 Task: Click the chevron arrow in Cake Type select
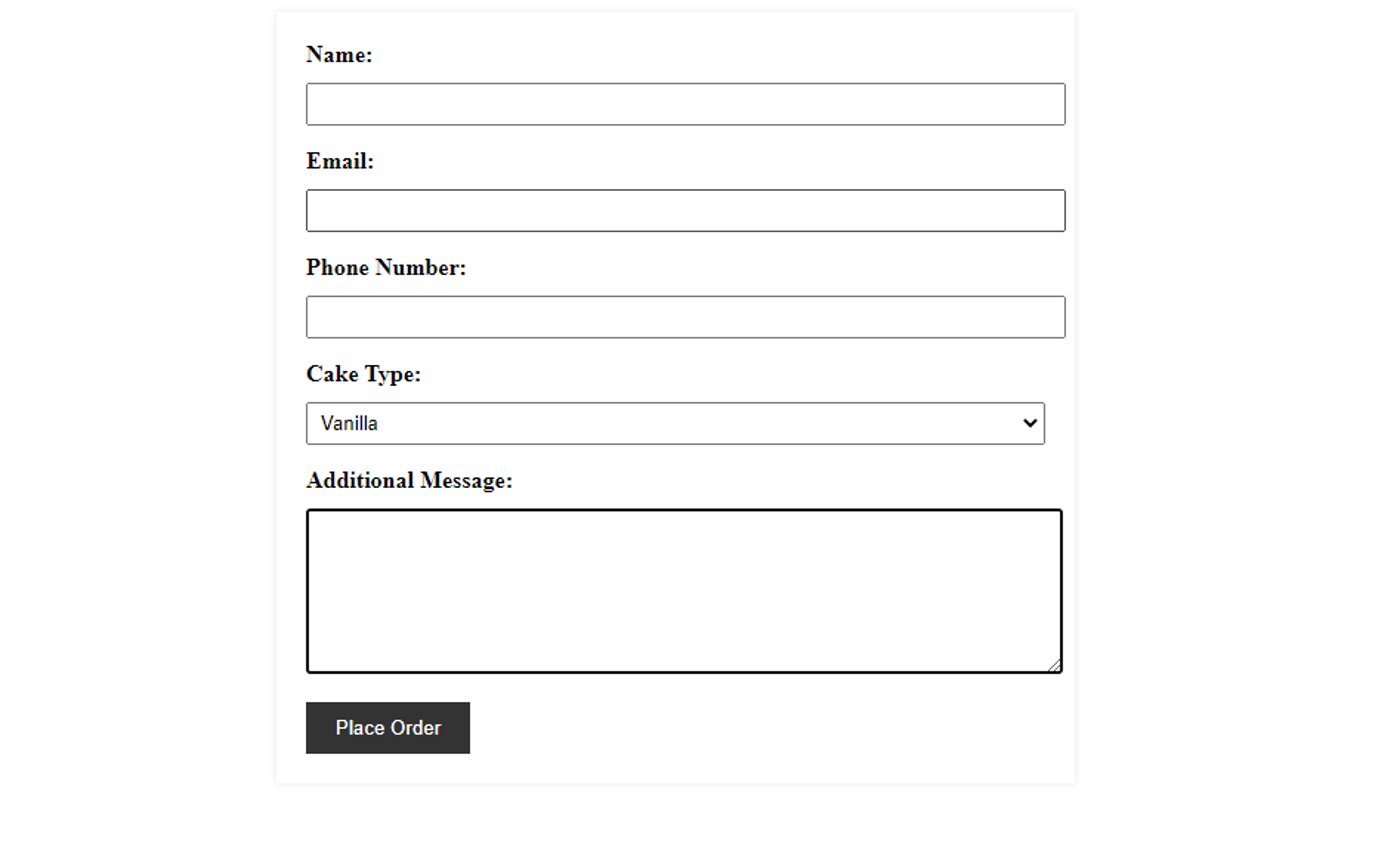[x=1030, y=423]
